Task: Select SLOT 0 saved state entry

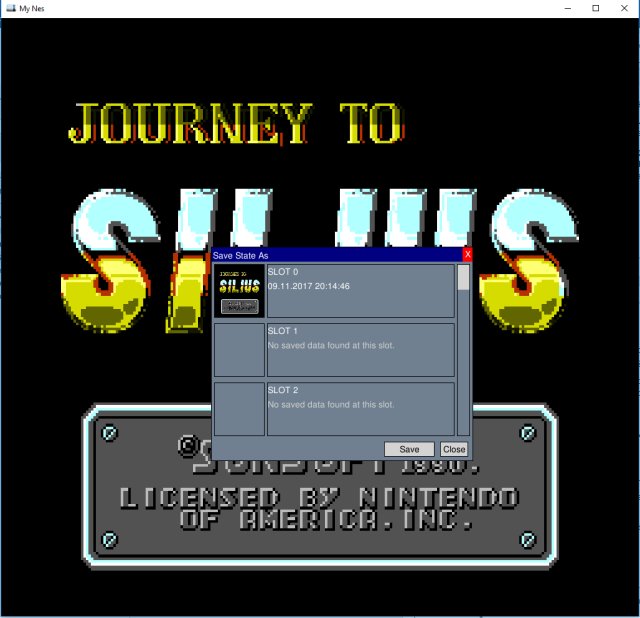Action: coord(360,291)
